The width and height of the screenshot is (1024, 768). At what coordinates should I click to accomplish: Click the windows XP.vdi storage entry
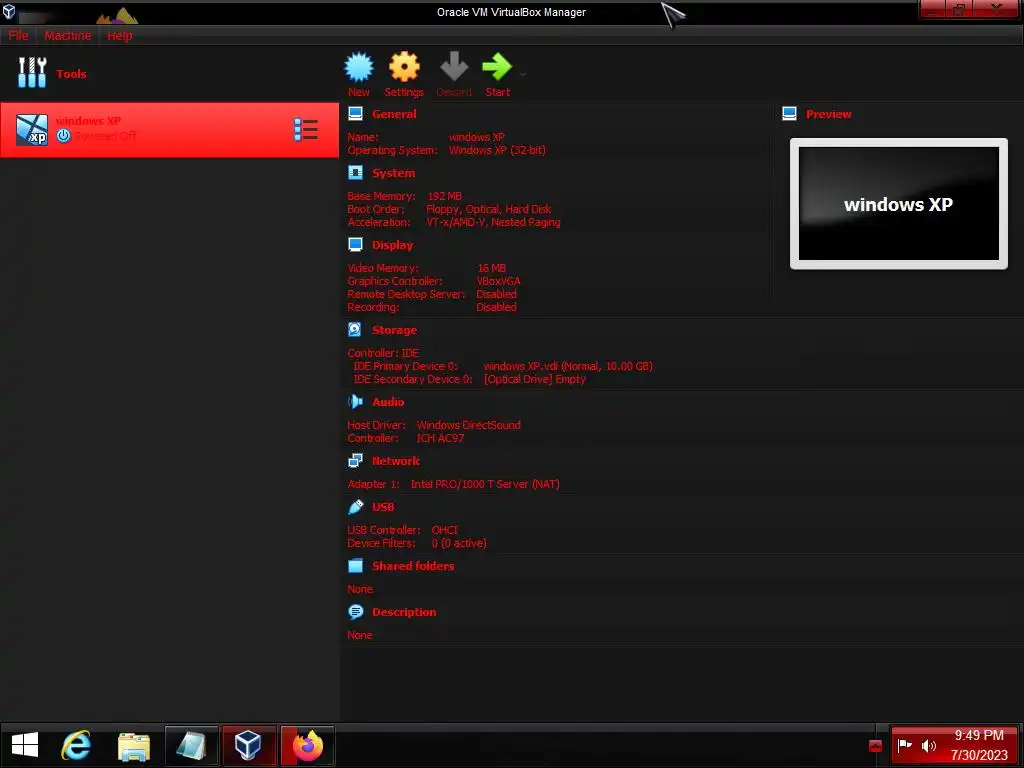click(x=568, y=366)
